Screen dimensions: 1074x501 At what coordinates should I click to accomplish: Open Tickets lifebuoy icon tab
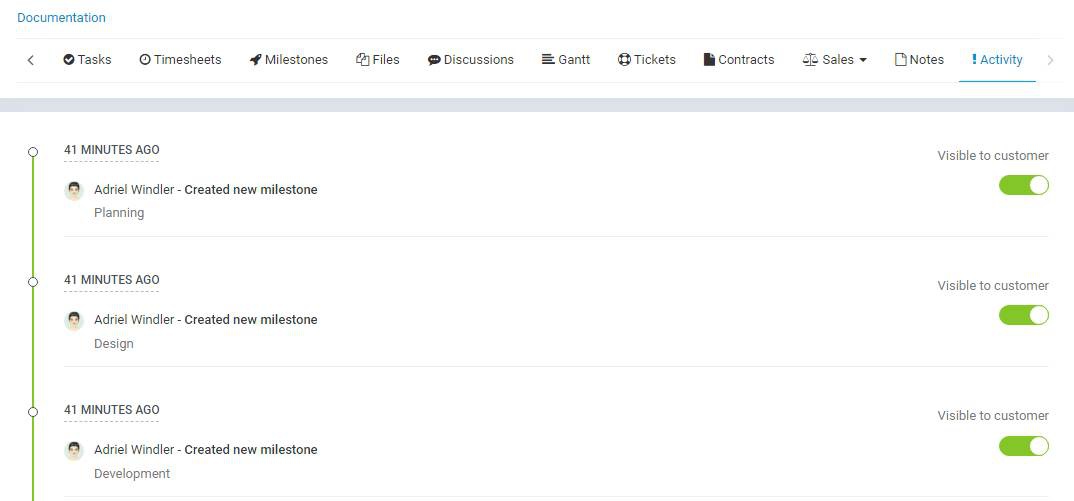click(x=647, y=60)
